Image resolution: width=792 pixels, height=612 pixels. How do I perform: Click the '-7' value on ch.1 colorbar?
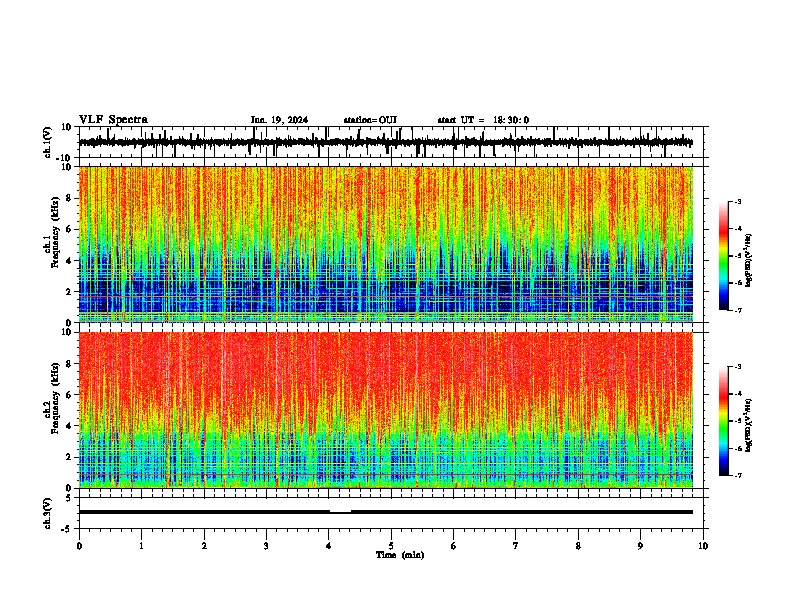click(x=737, y=310)
